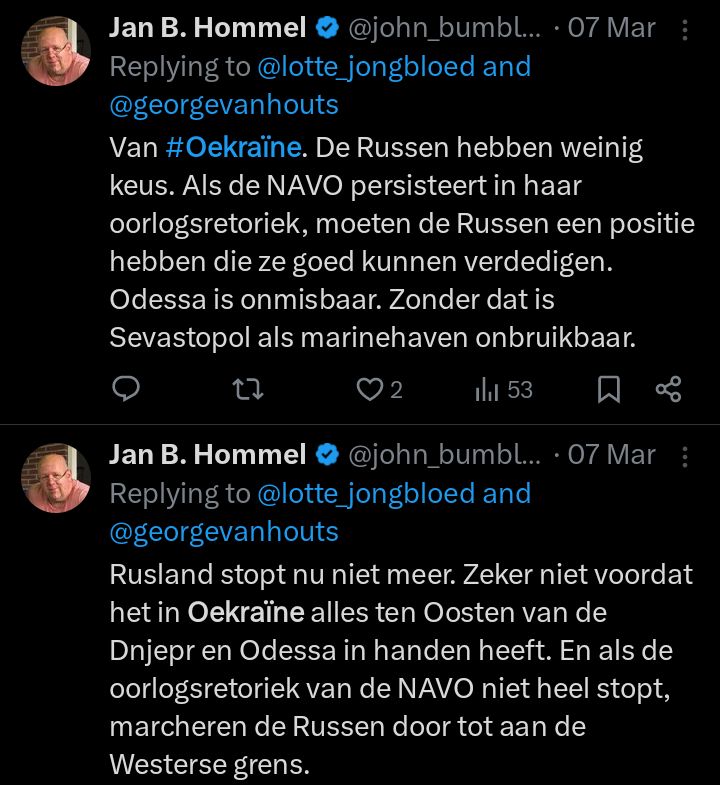Click verified badge on second tweet author

pyautogui.click(x=327, y=455)
